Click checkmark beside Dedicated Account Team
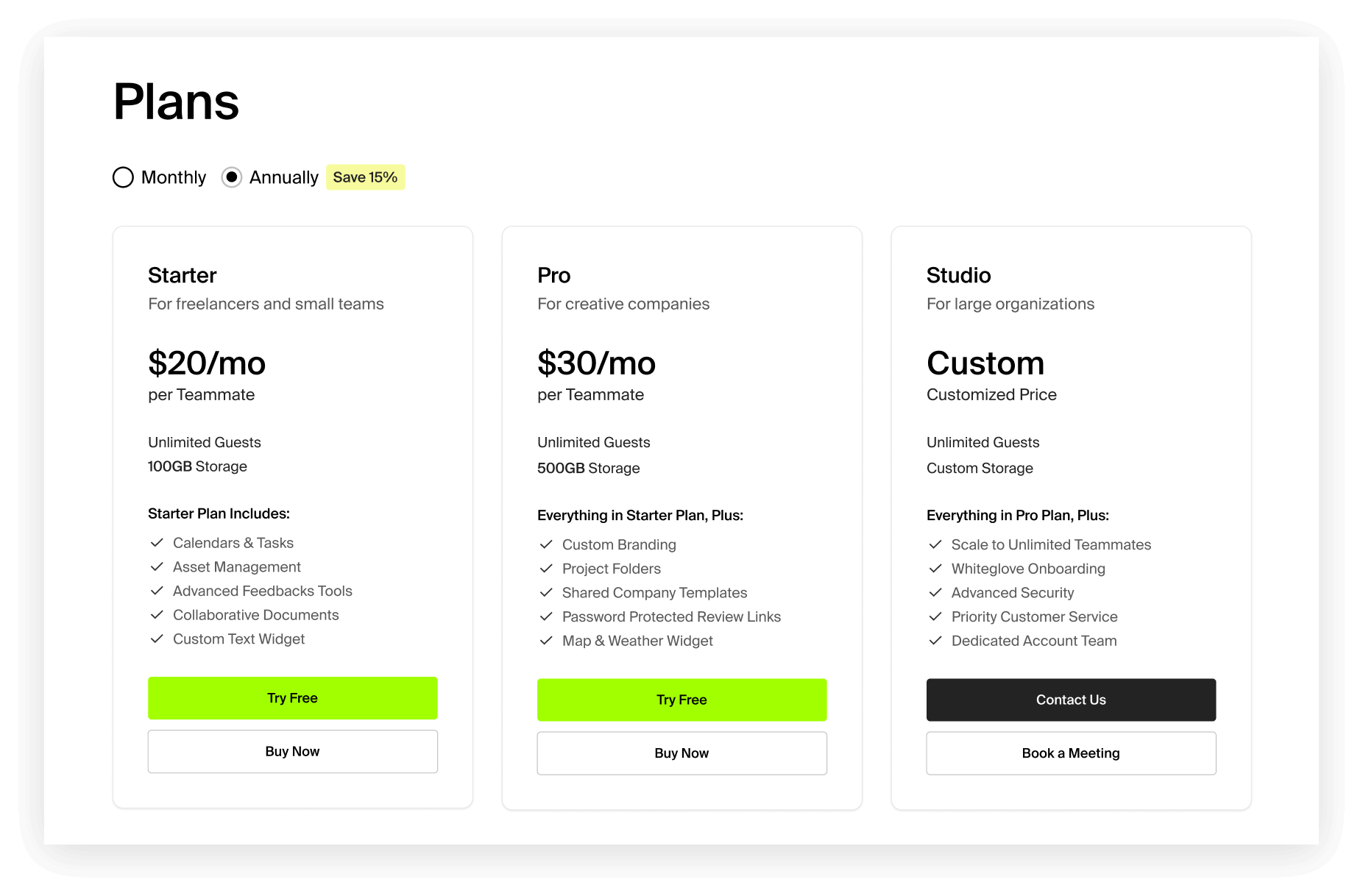The image size is (1363, 896). (935, 641)
